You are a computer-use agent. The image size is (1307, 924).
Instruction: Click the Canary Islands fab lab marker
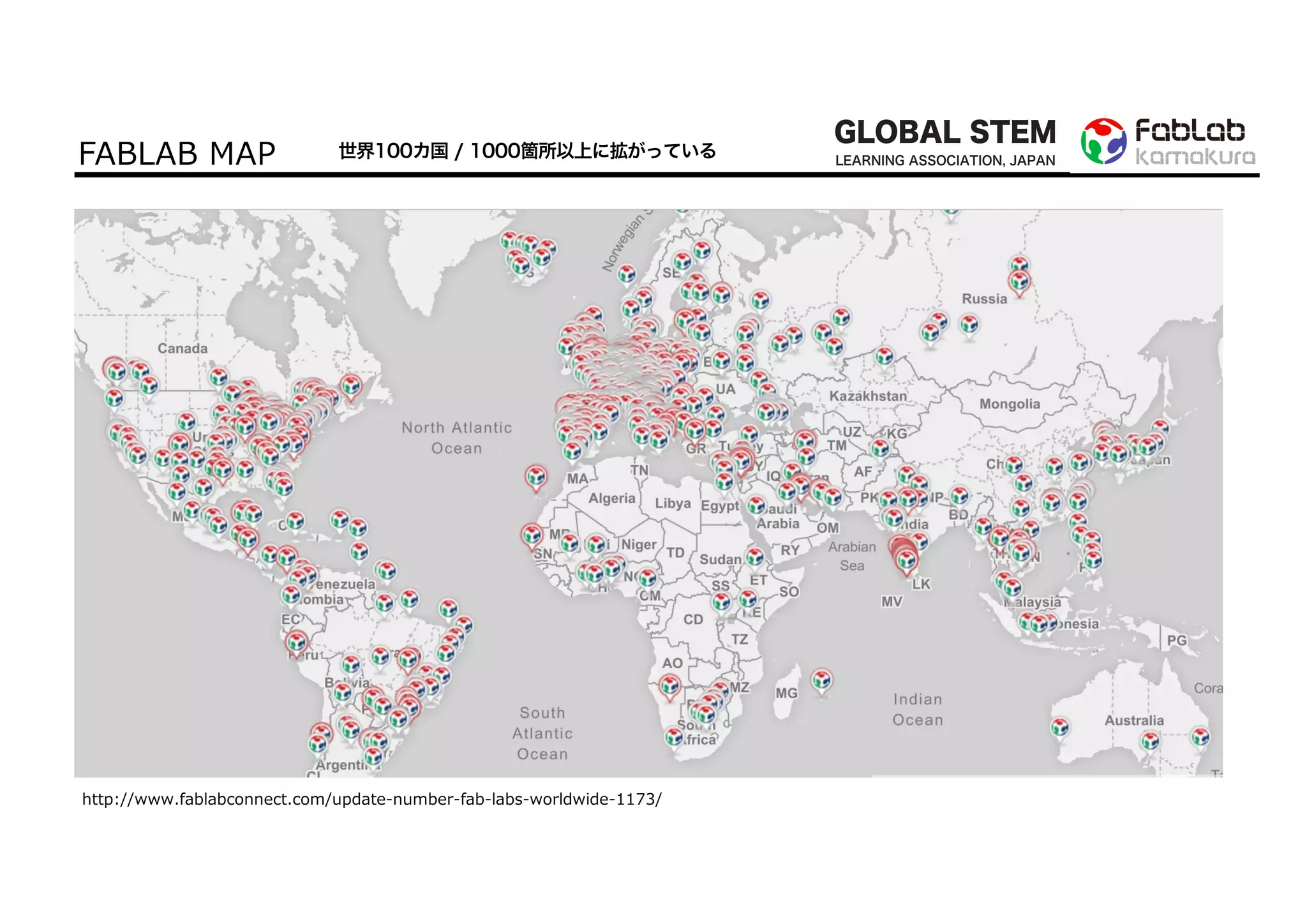[536, 478]
